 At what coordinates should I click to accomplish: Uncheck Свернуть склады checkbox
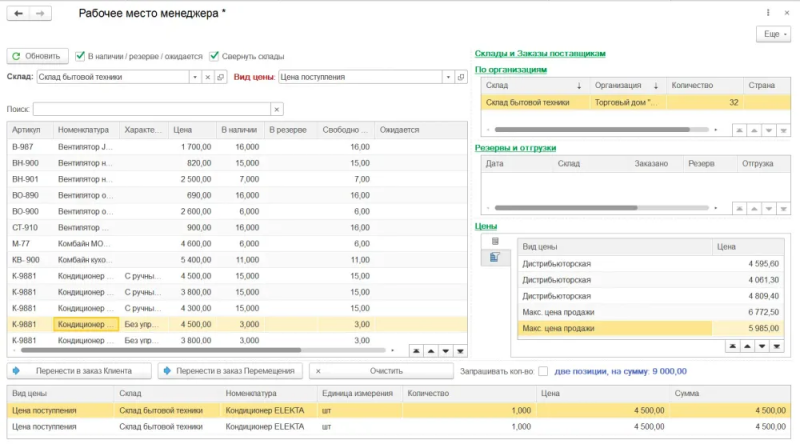click(214, 56)
